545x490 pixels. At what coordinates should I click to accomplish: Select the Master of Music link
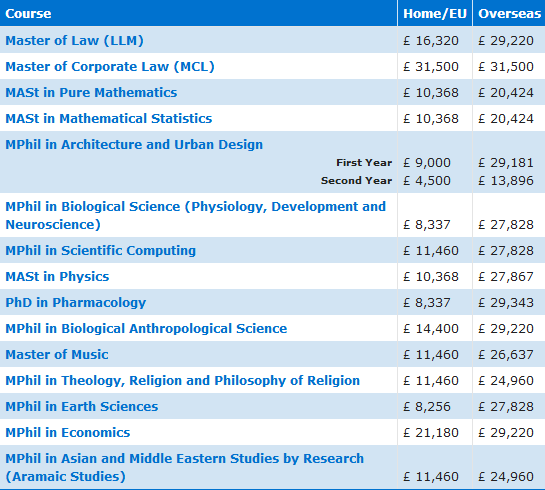[x=57, y=354]
